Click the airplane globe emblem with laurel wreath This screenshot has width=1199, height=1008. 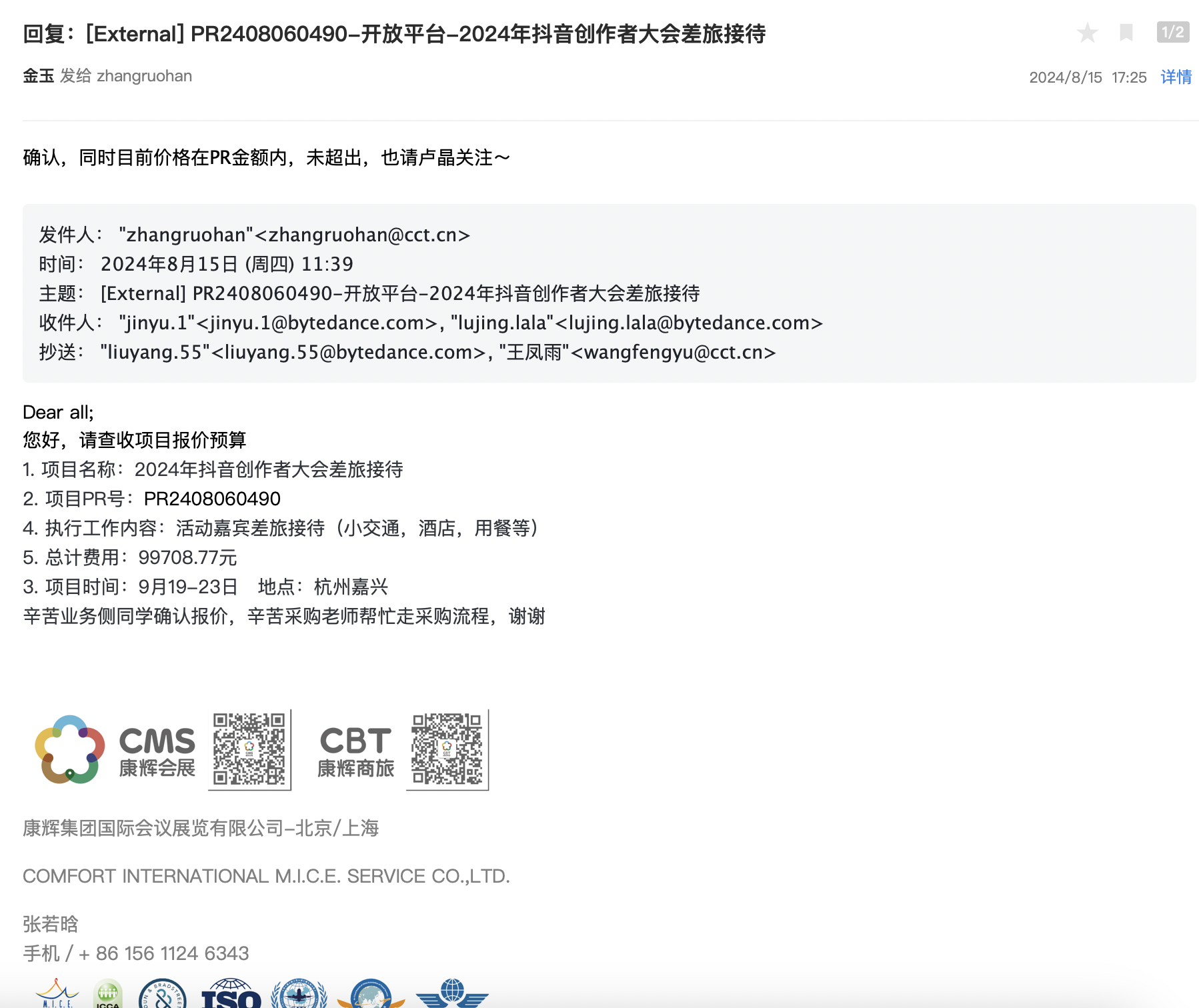[299, 995]
